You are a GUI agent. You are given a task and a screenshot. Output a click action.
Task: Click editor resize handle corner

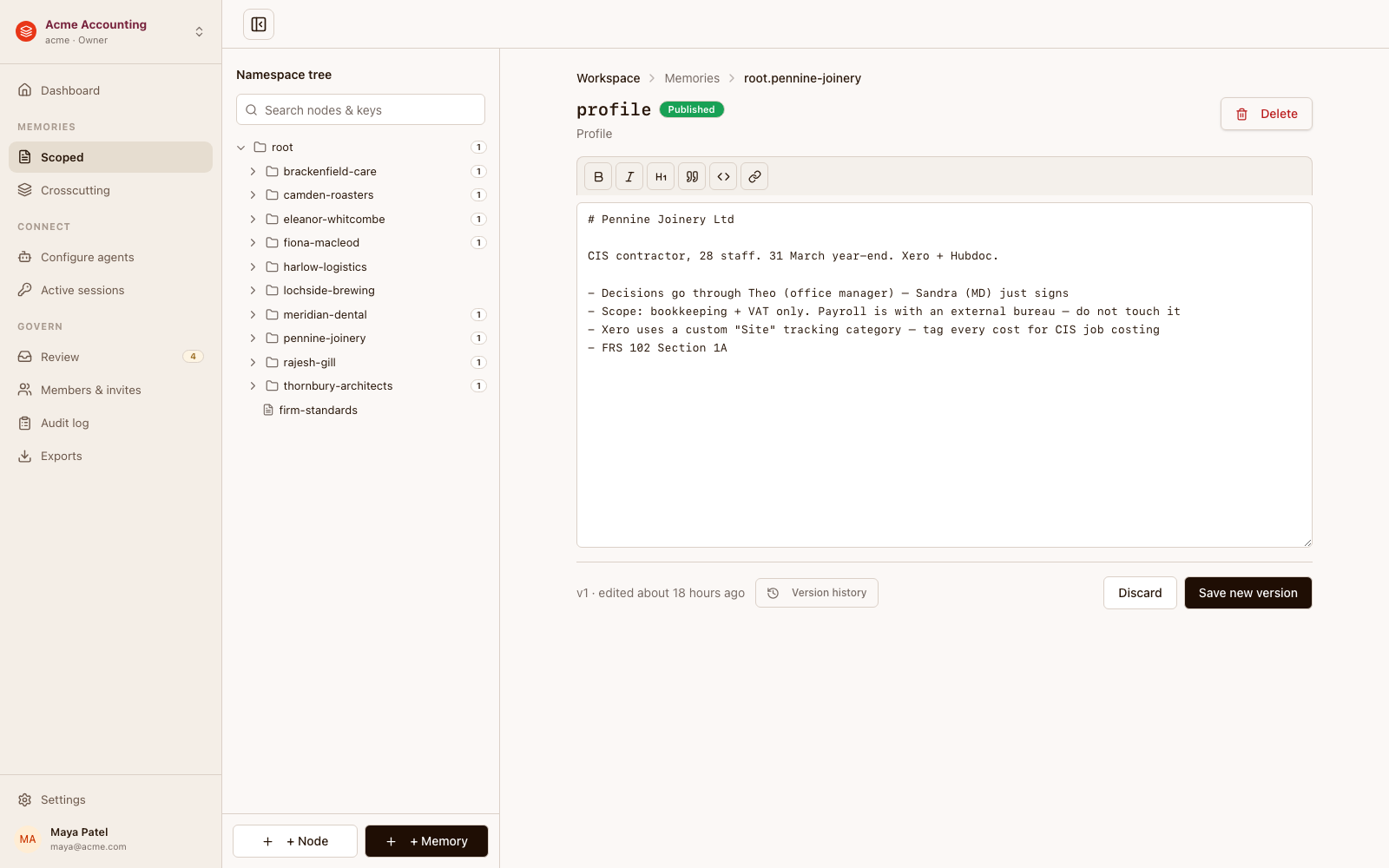click(x=1307, y=542)
